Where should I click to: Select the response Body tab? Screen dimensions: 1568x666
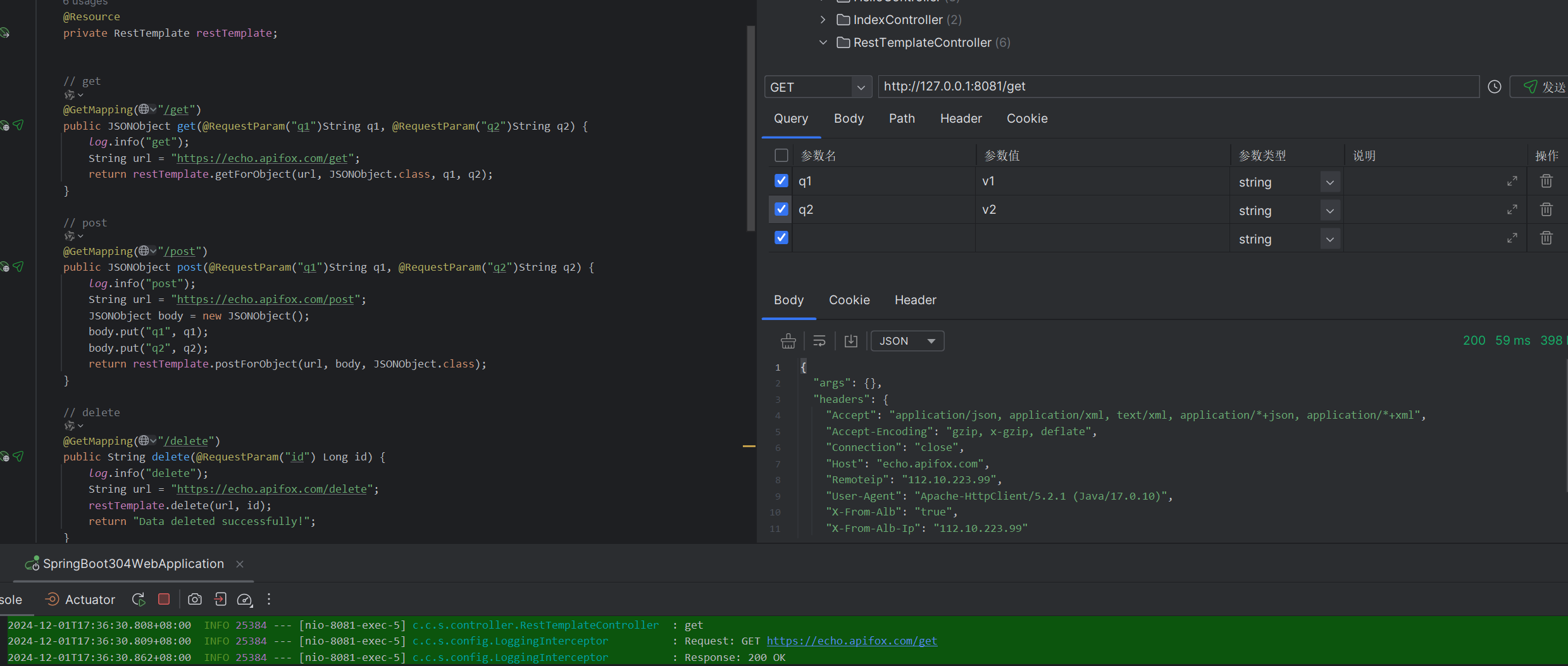tap(788, 300)
